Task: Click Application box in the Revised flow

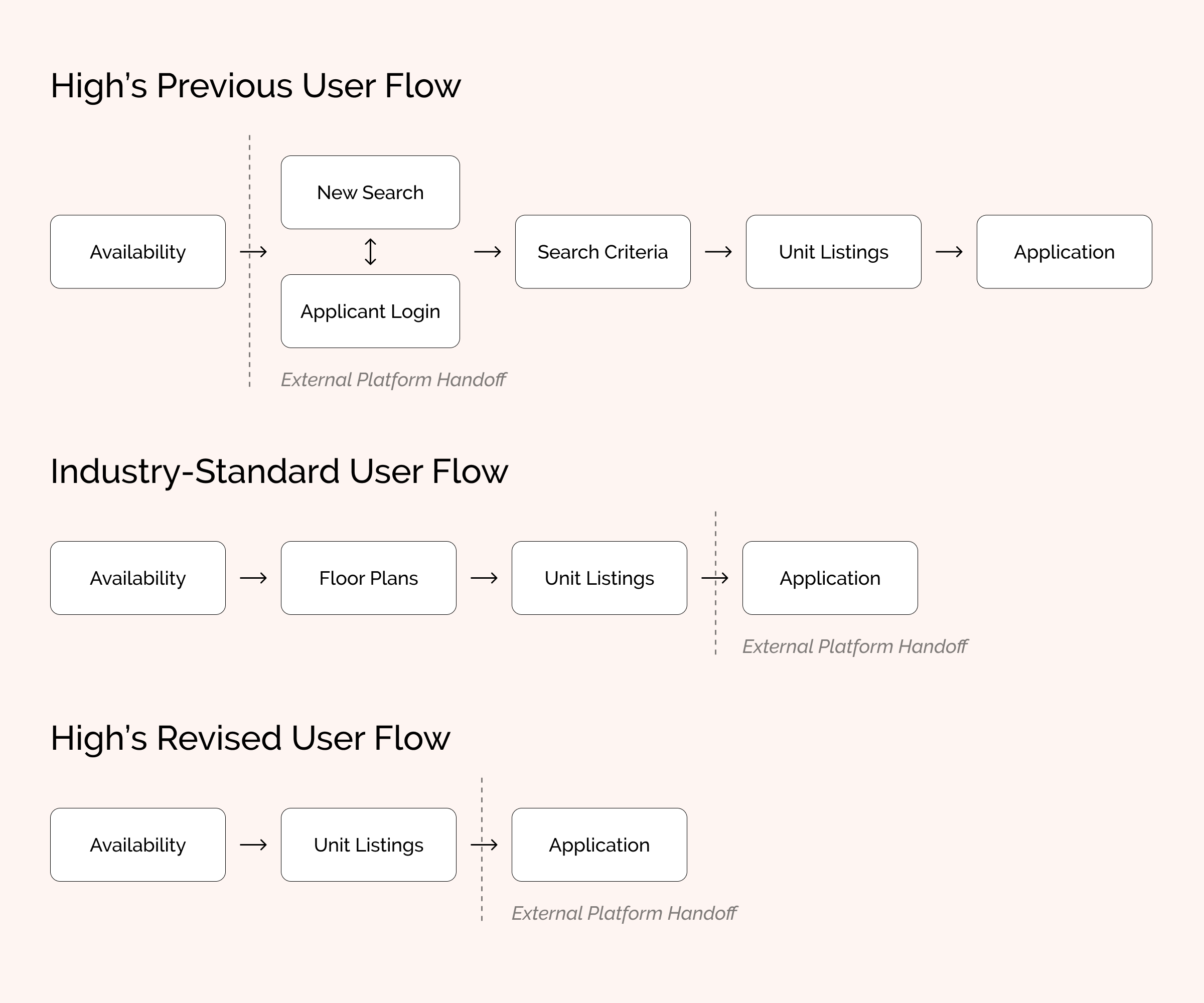Action: (599, 845)
